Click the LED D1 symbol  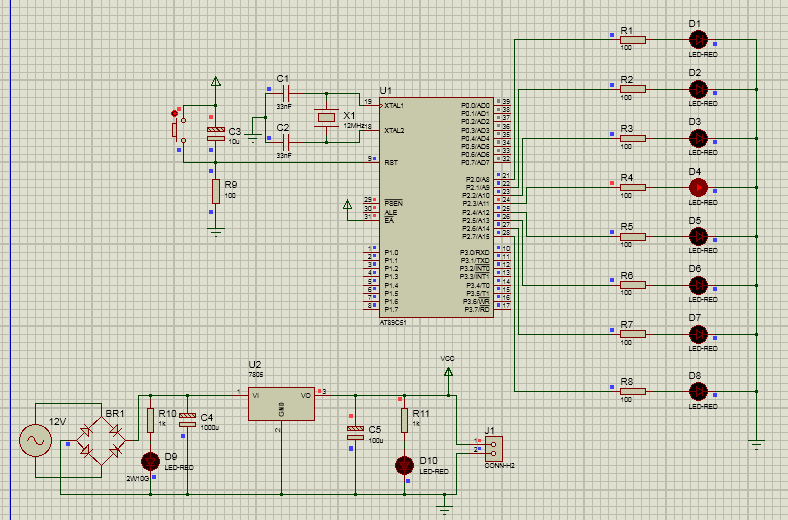(698, 39)
